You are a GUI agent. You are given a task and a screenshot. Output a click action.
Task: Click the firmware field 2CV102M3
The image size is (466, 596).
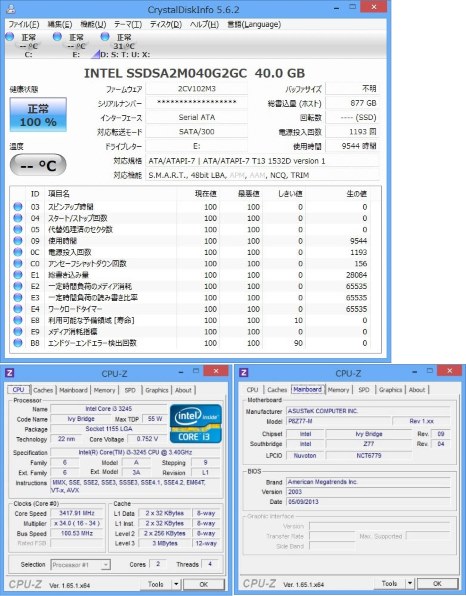(x=197, y=89)
